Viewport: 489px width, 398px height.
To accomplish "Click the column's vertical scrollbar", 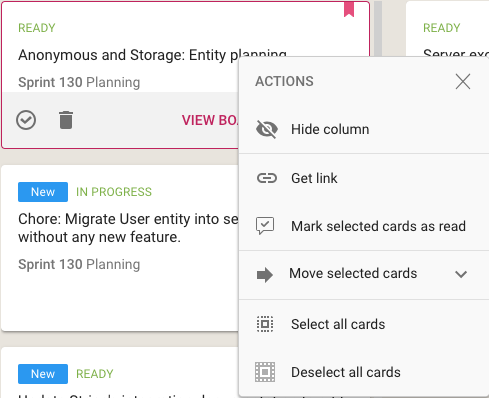I will (x=378, y=30).
